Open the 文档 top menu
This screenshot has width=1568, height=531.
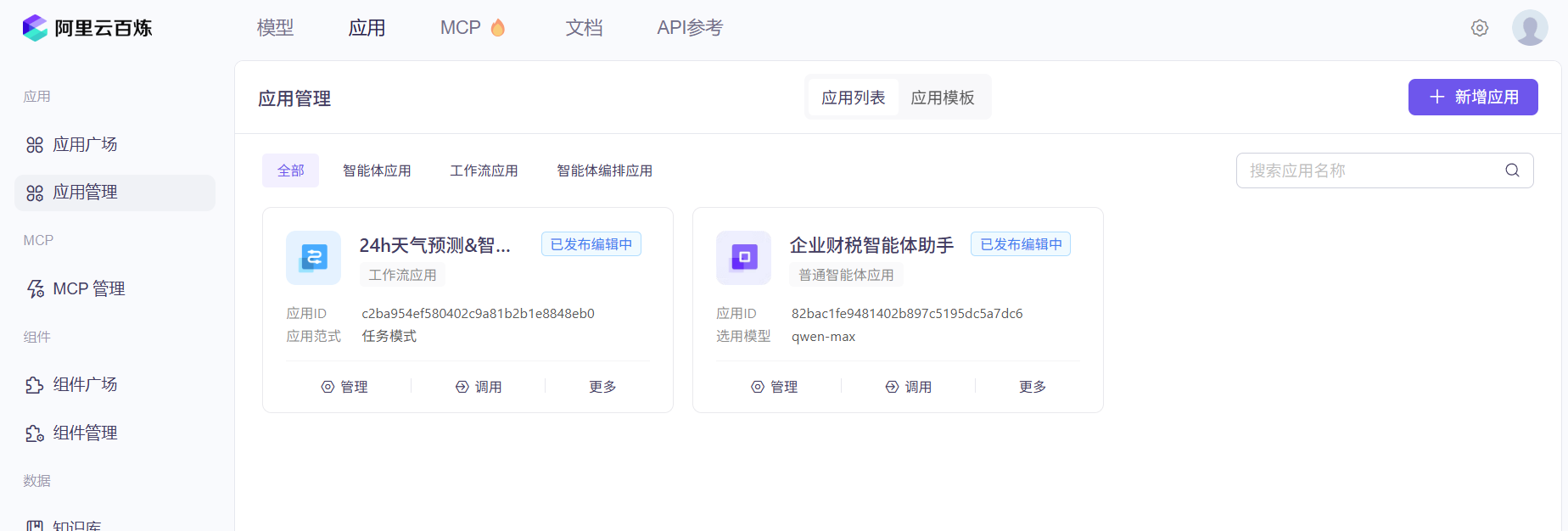585,28
